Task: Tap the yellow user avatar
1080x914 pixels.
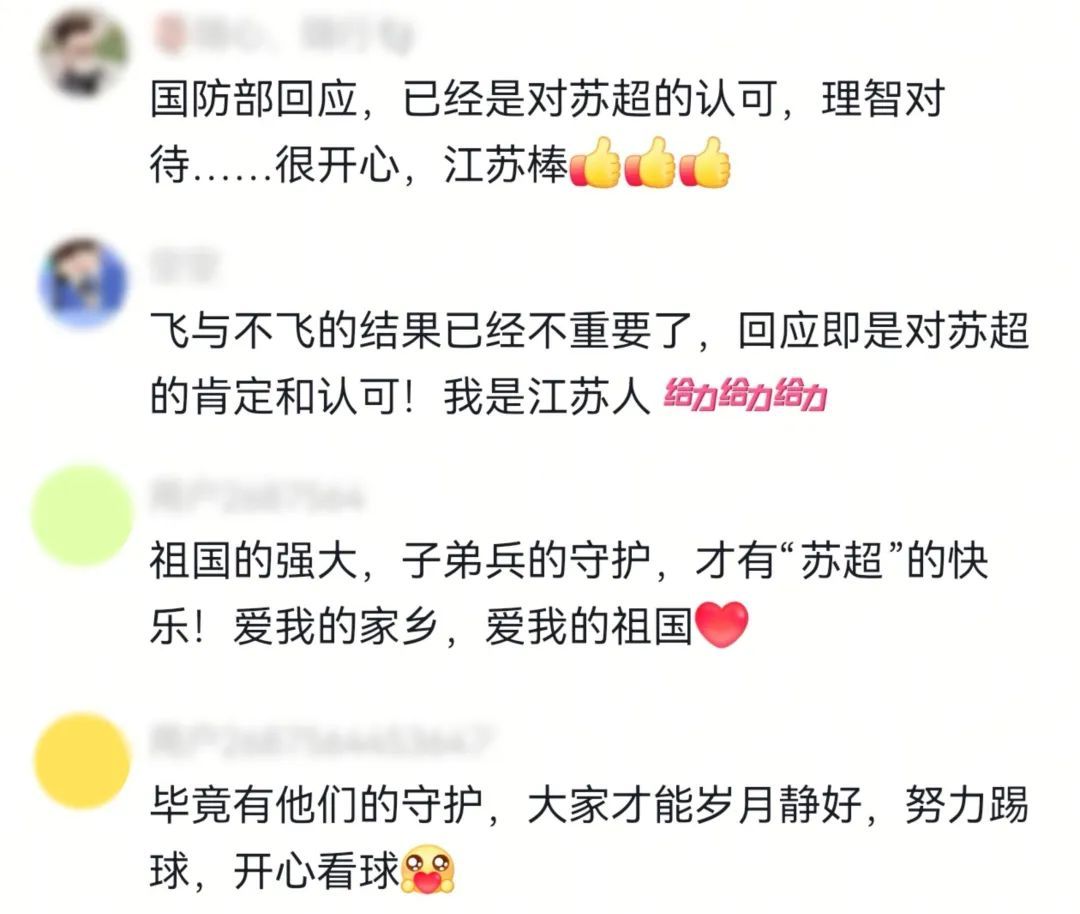Action: [x=82, y=761]
